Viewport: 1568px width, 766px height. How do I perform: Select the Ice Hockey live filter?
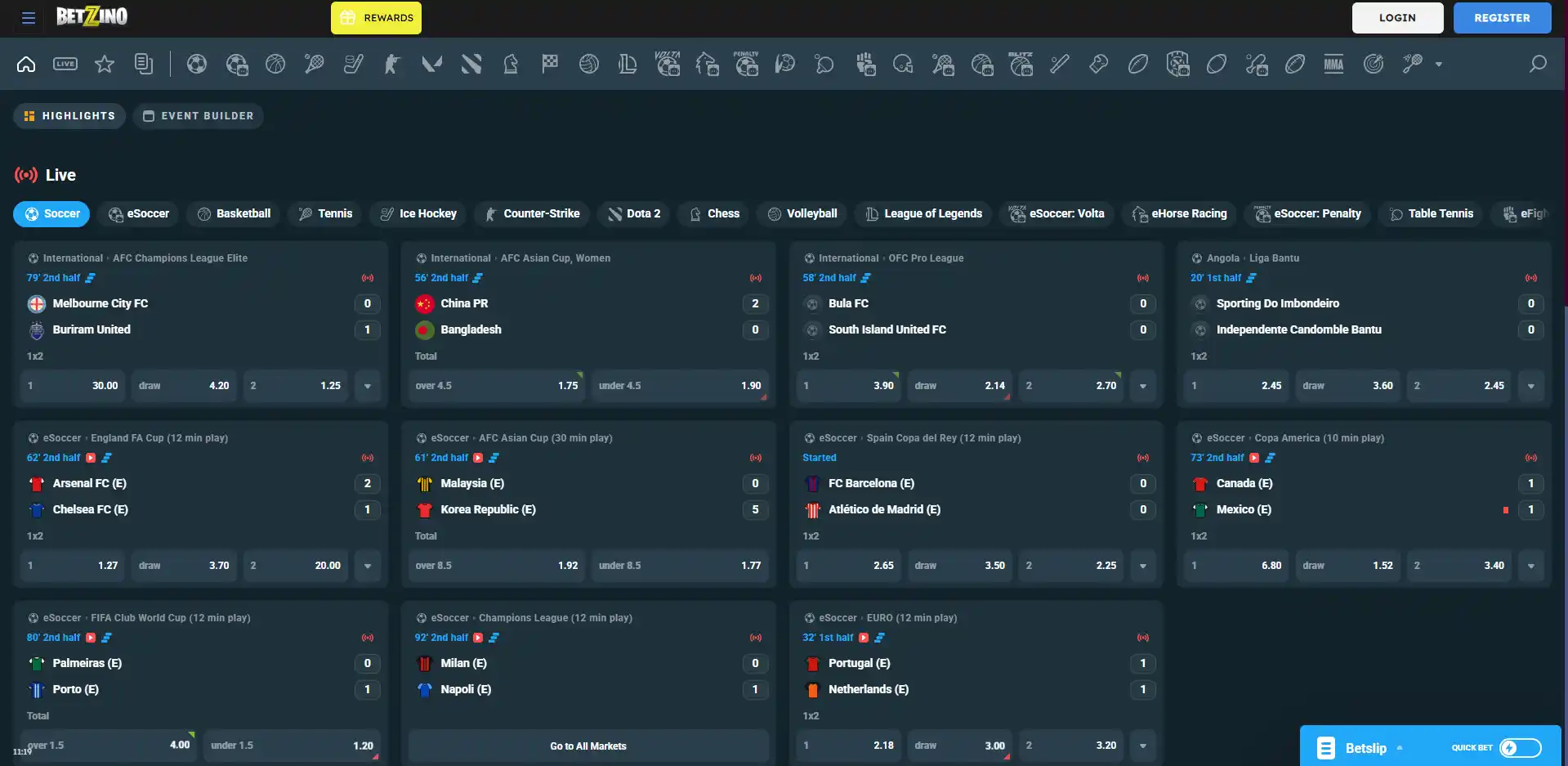[418, 214]
